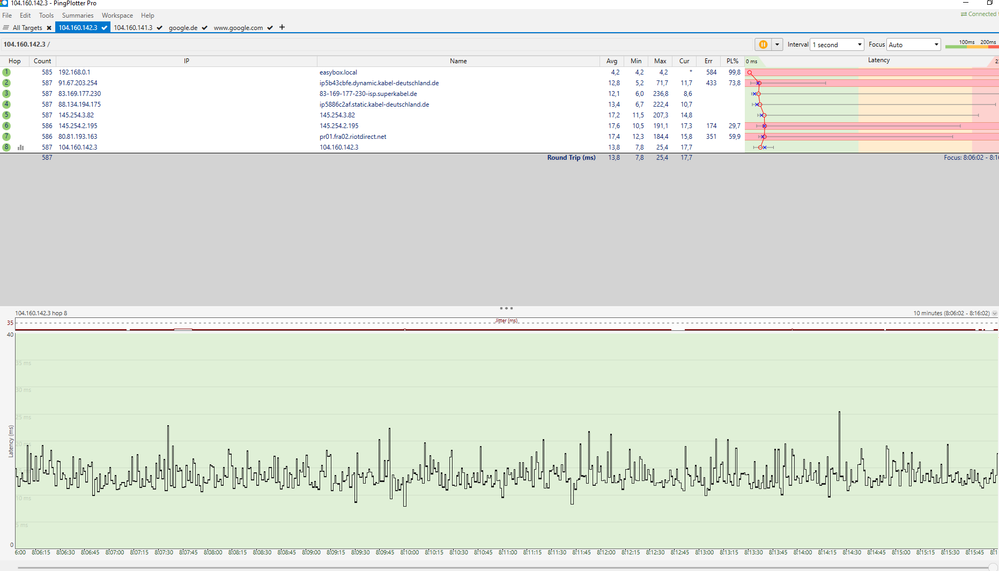999x571 pixels.
Task: Click the Avg column header
Action: pyautogui.click(x=613, y=61)
